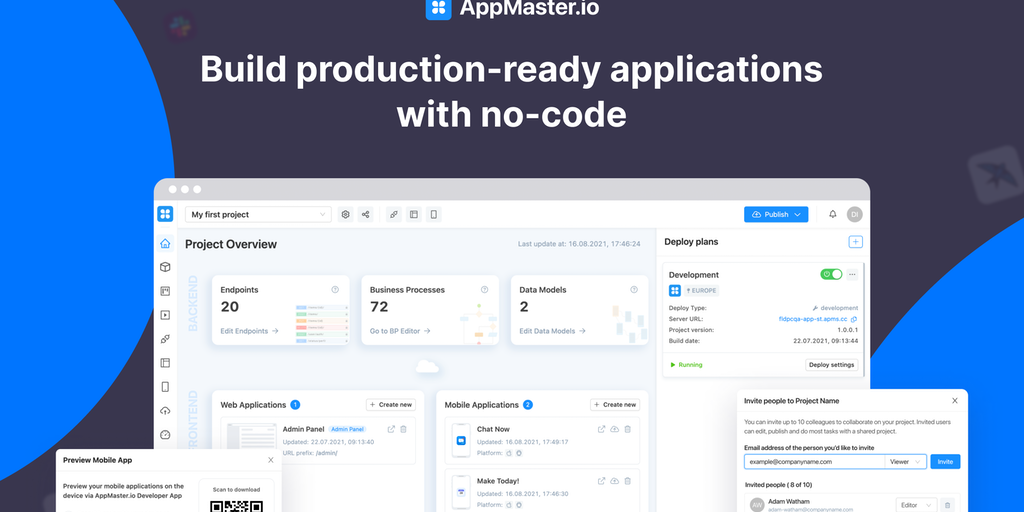Open the Home icon in left sidebar
This screenshot has width=1024, height=512.
(165, 243)
